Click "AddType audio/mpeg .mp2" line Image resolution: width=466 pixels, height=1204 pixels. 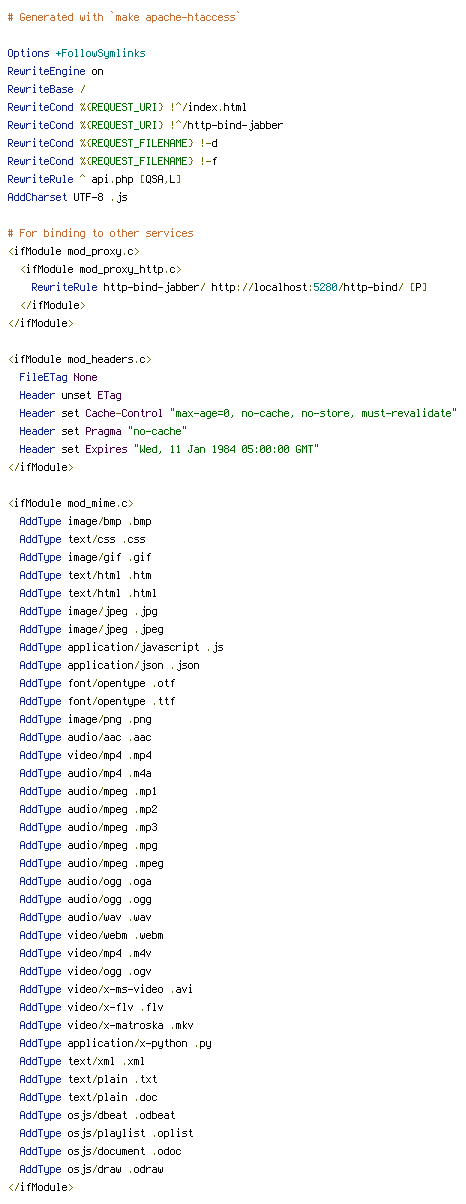(x=88, y=809)
